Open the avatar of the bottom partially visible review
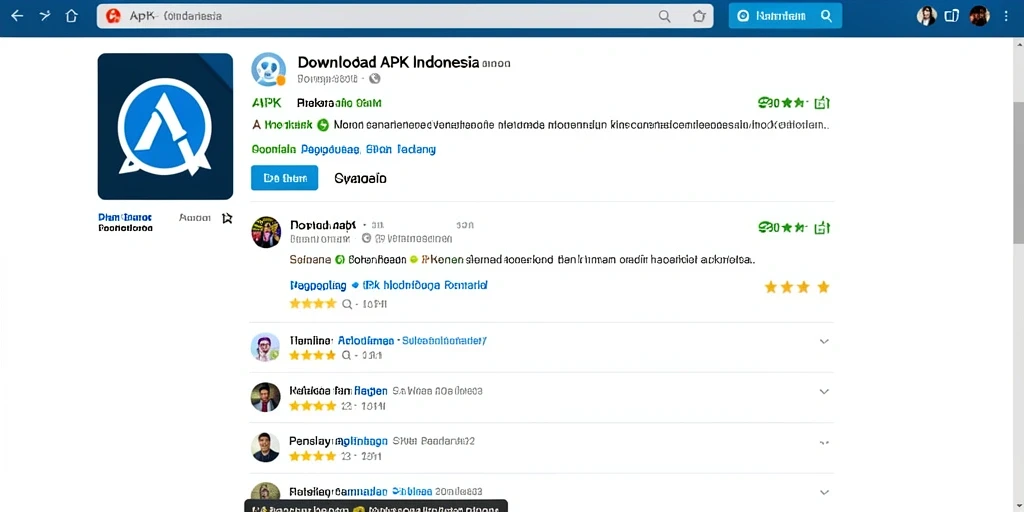The height and width of the screenshot is (512, 1024). coord(265,492)
